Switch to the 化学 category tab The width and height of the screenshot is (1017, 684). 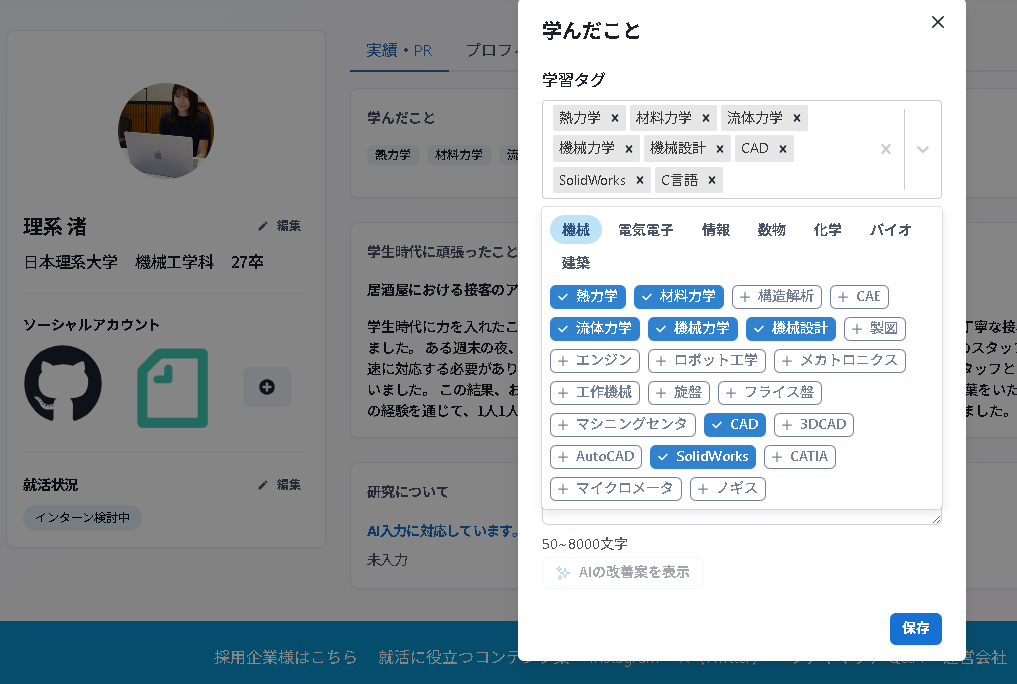828,230
